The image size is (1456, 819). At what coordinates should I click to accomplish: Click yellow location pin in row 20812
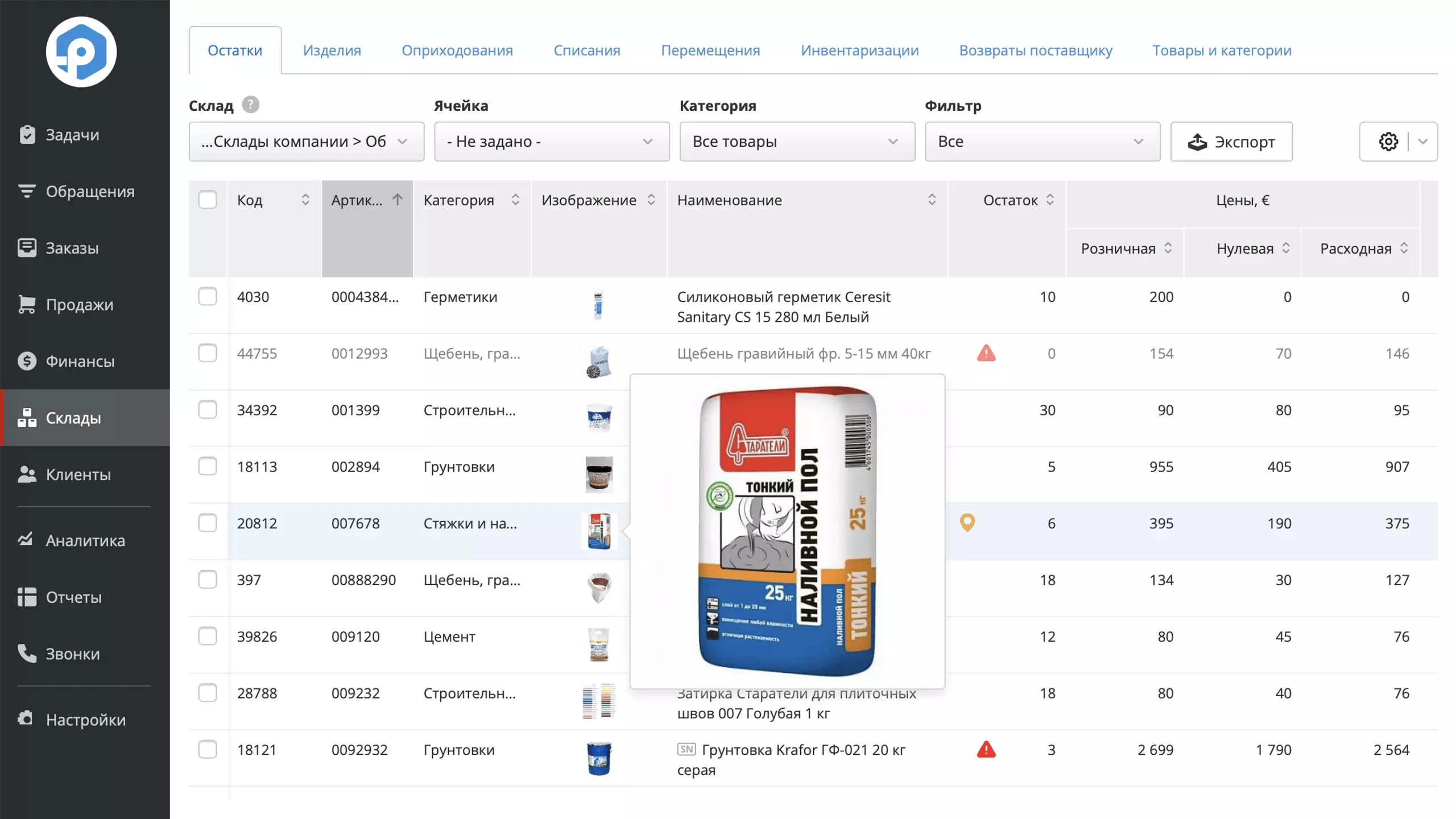point(967,523)
